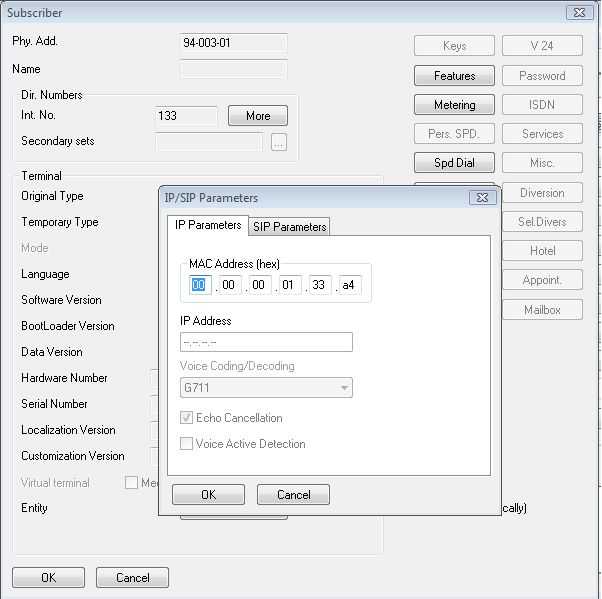Click More next to Int. No.
The width and height of the screenshot is (602, 599).
tap(257, 116)
